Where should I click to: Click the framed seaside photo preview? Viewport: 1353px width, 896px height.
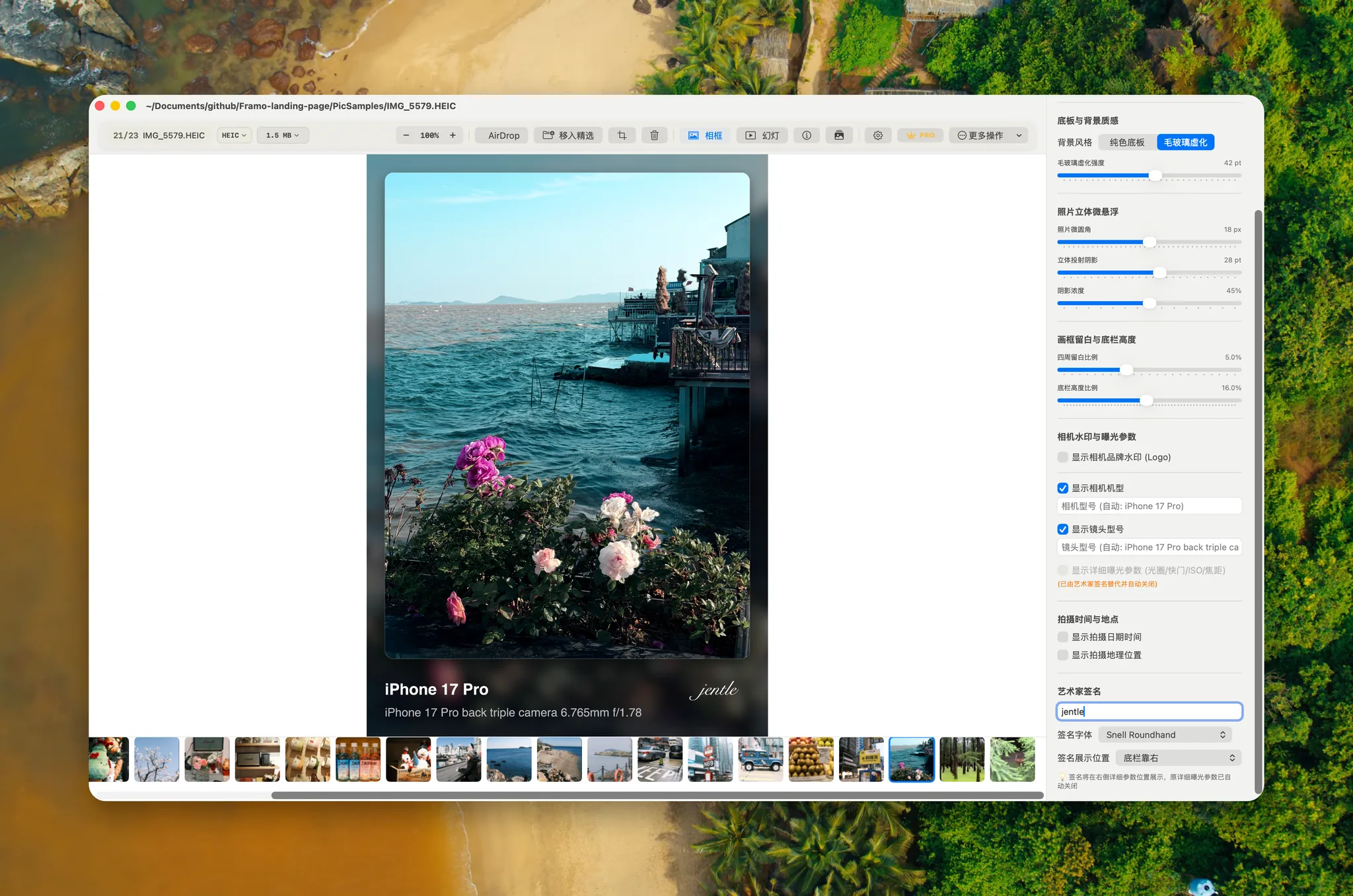567,415
